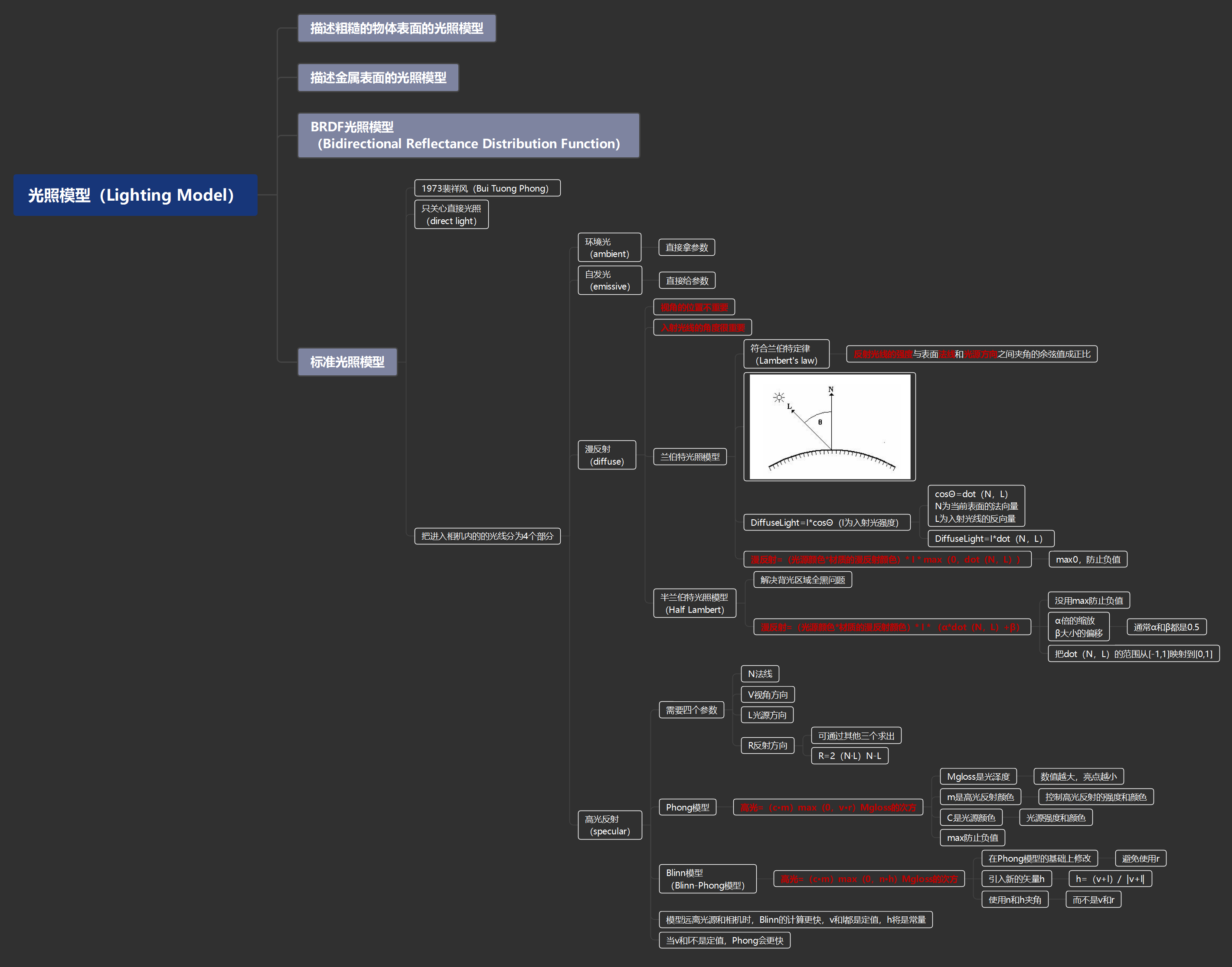The width and height of the screenshot is (1232, 967).
Task: Select the red 视角的位置不重要 node
Action: click(694, 307)
